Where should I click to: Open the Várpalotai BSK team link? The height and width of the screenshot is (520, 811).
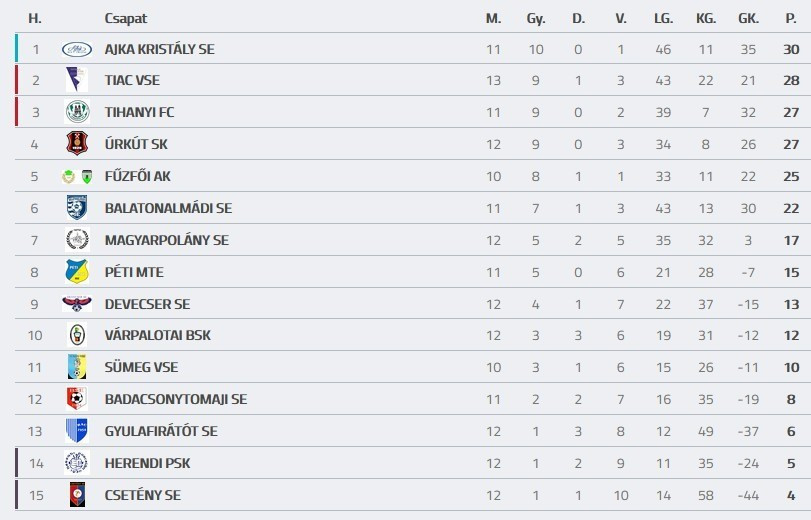coord(157,335)
